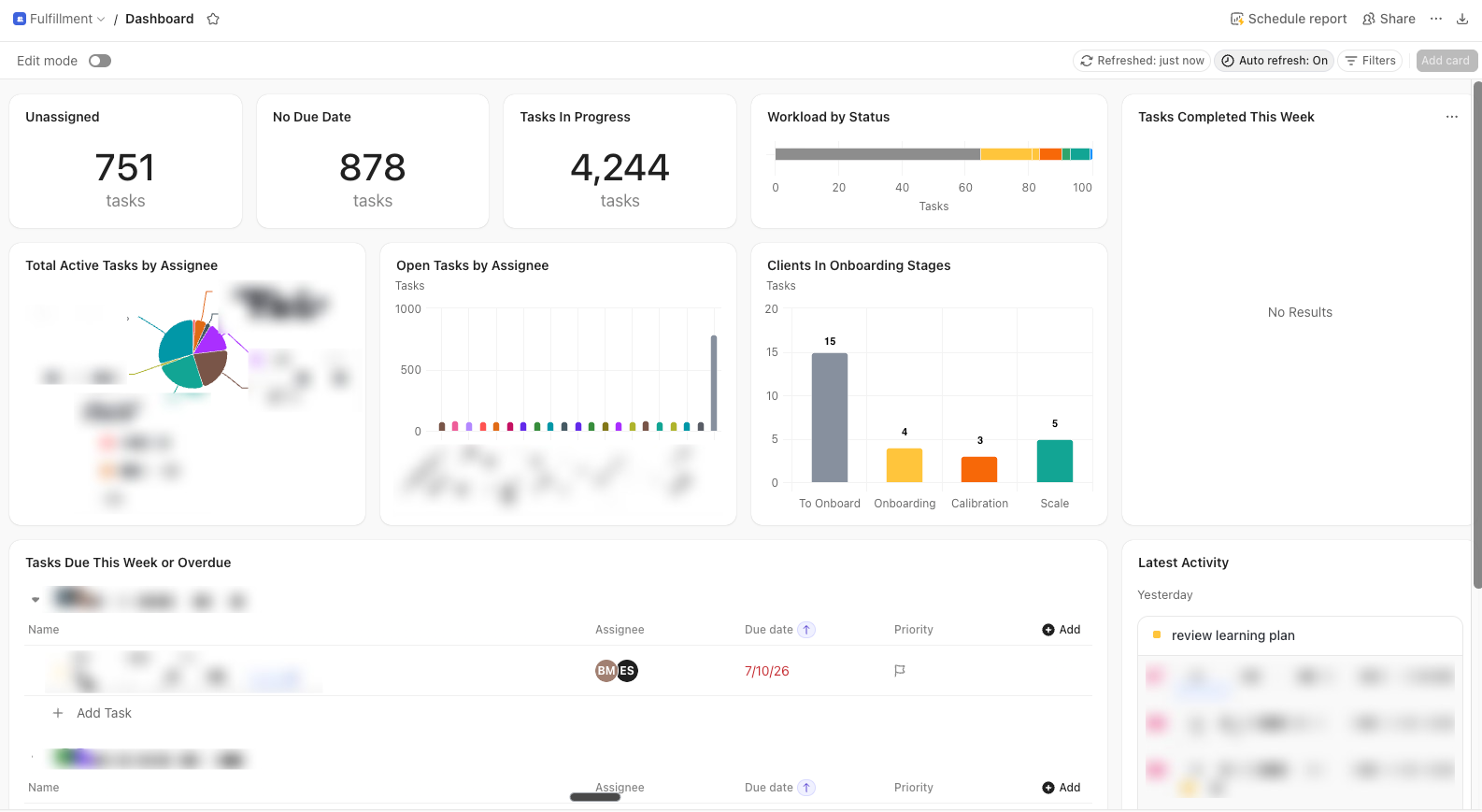Click the Name column header in first group
Viewport: 1482px width, 812px height.
44,630
